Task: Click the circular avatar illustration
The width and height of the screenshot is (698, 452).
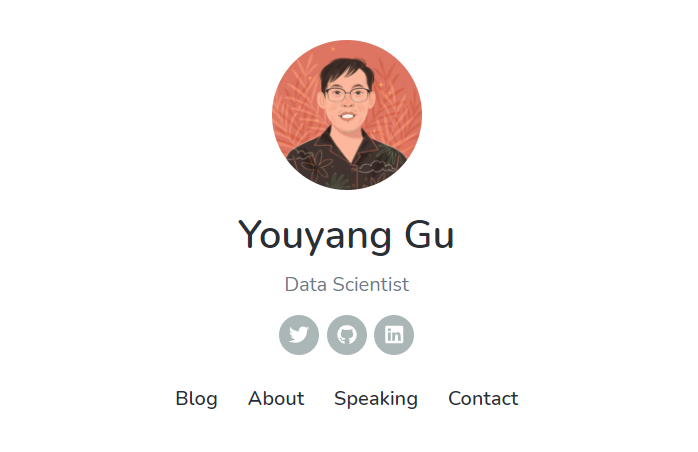Action: pyautogui.click(x=347, y=115)
